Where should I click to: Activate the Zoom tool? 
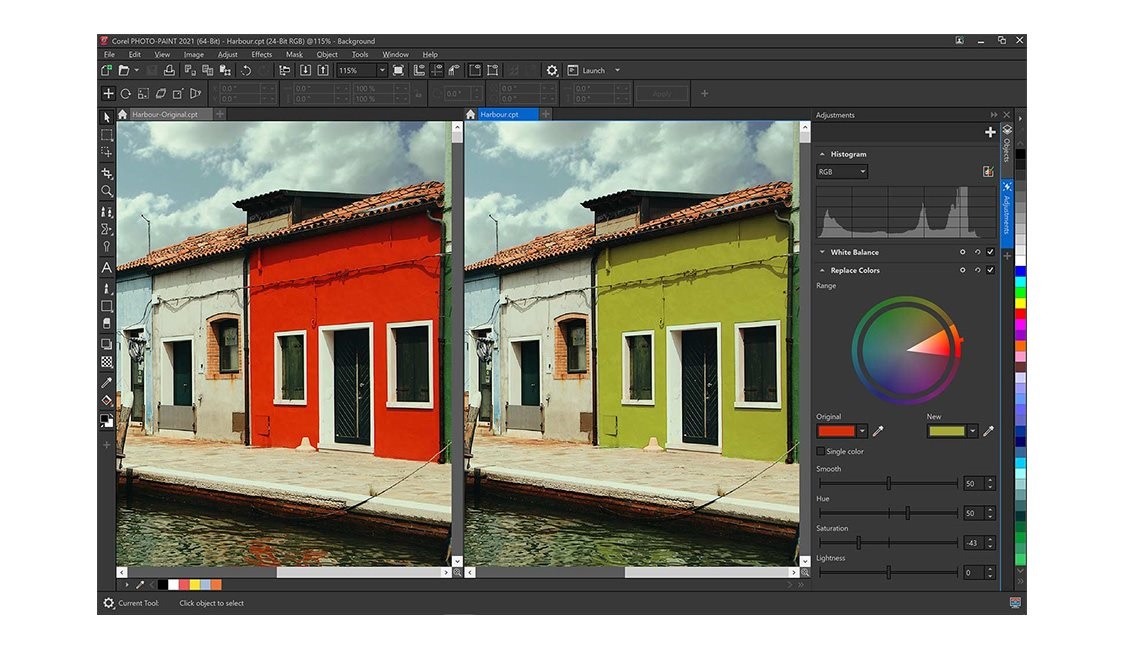point(107,189)
